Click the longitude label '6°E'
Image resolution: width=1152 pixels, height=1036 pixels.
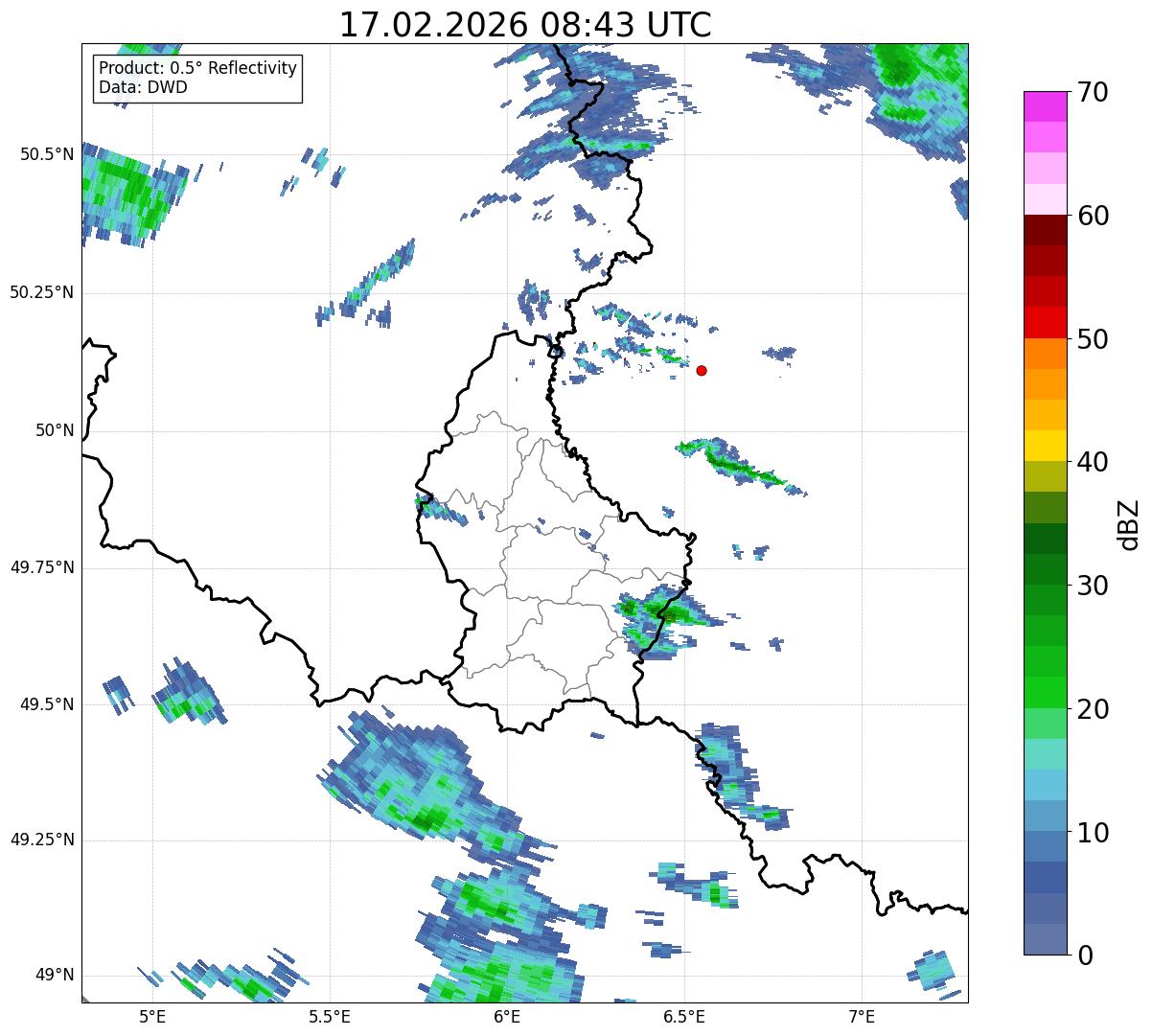click(507, 1016)
